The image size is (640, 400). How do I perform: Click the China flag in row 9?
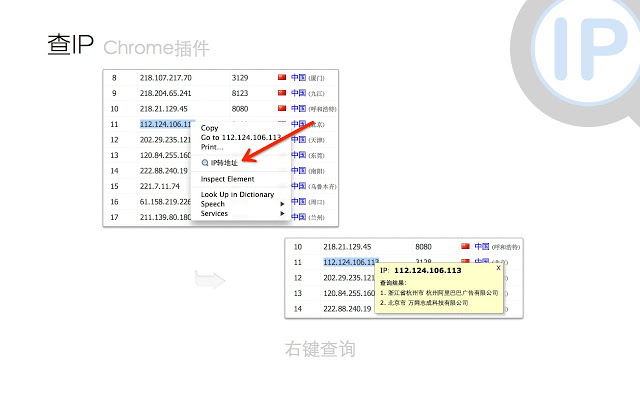282,92
